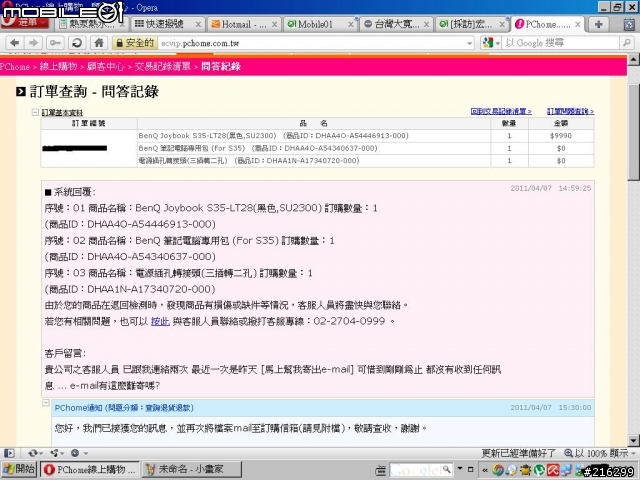Click the zoom magnifier at 100% display

point(568,453)
